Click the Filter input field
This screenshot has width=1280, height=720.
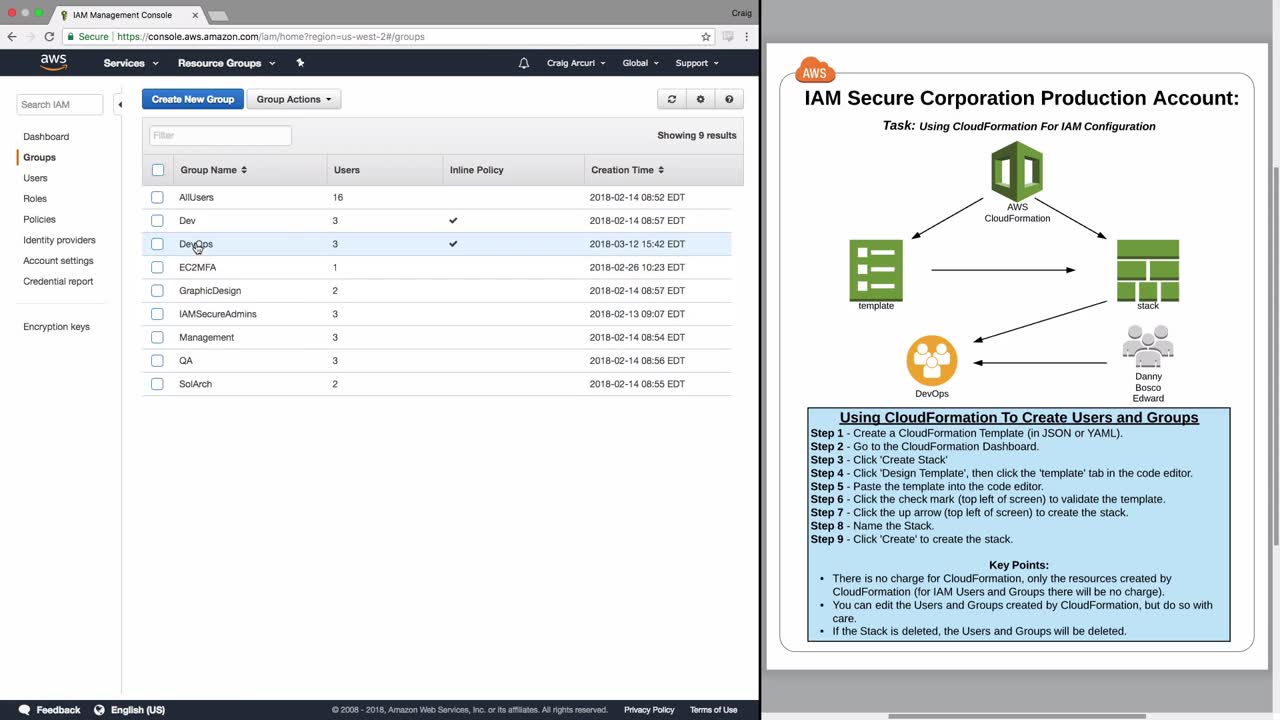220,135
